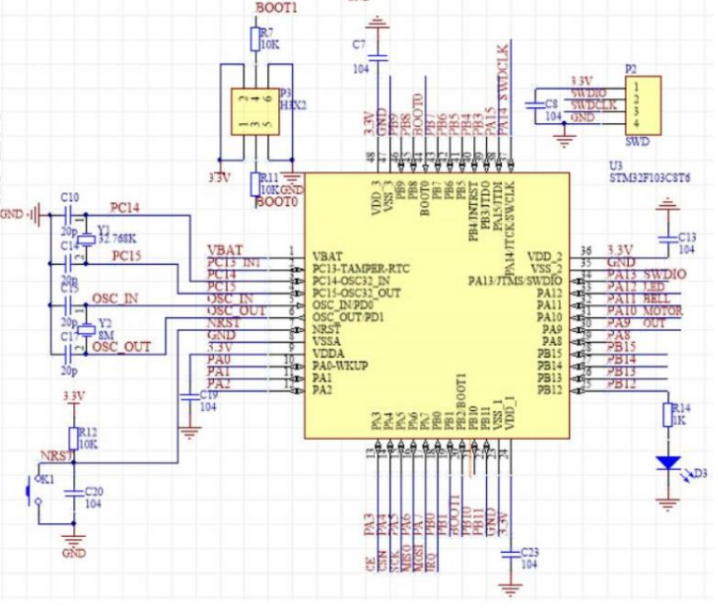Image resolution: width=718 pixels, height=609 pixels.
Task: Click the PA10 MOTOR net label
Action: point(645,310)
